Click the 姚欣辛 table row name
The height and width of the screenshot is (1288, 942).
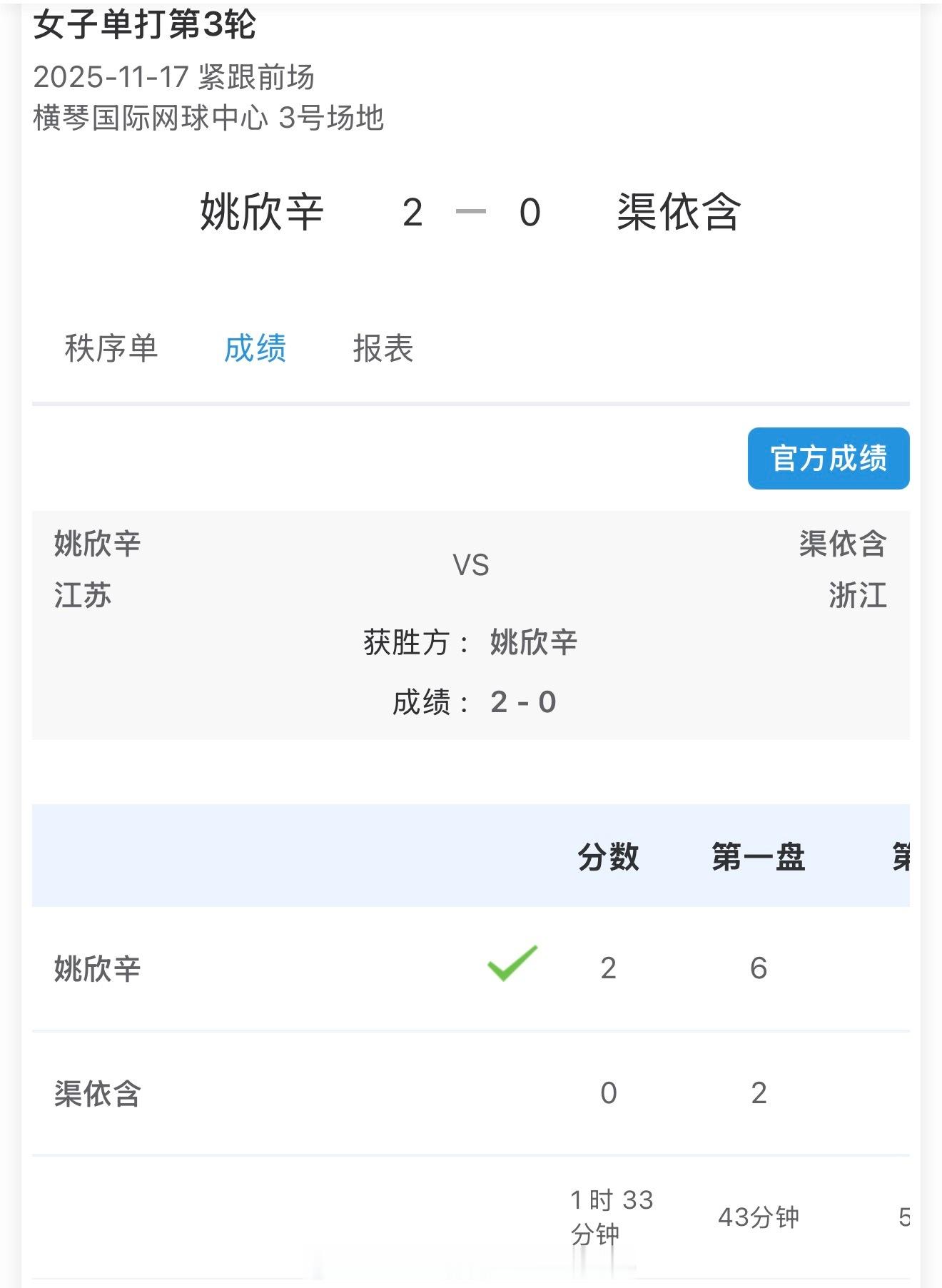point(98,969)
